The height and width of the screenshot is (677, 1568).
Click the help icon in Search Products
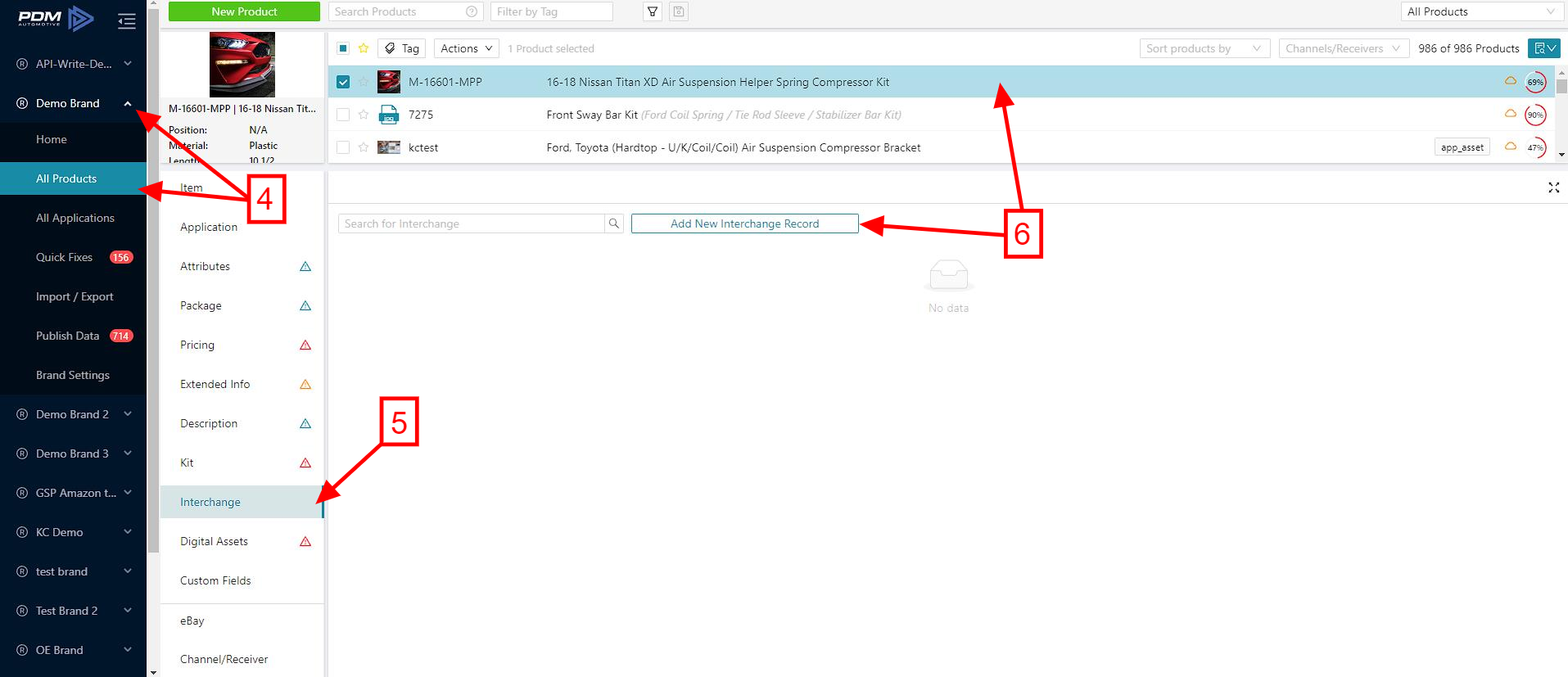tap(472, 11)
